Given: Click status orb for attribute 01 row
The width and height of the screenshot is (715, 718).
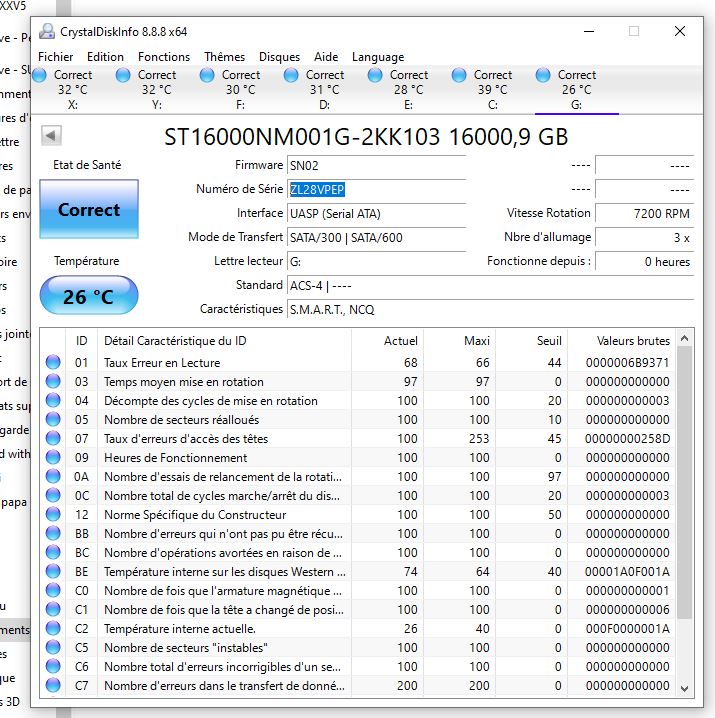Looking at the screenshot, I should pyautogui.click(x=53, y=363).
